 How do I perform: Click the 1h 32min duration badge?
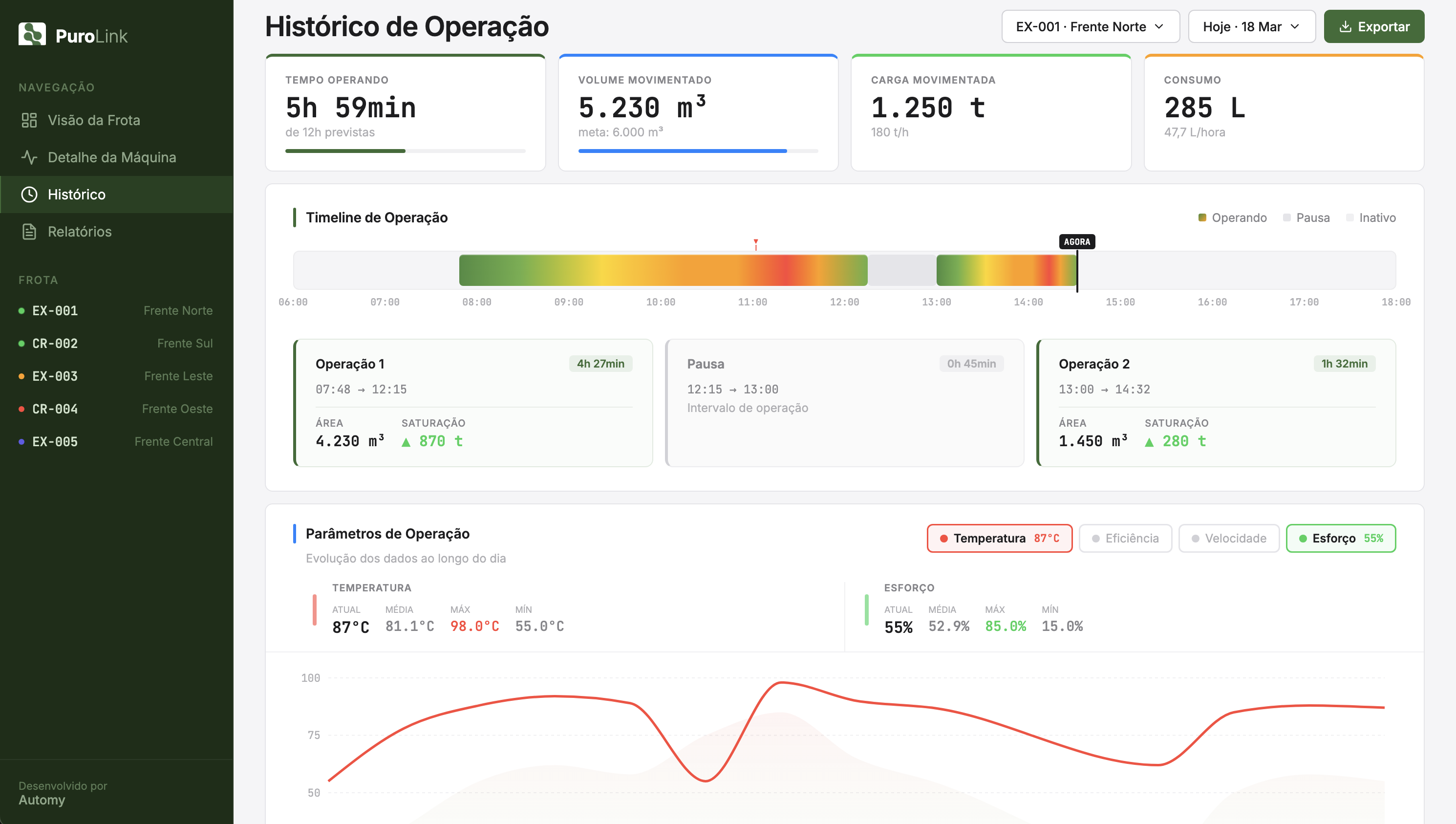click(x=1344, y=364)
